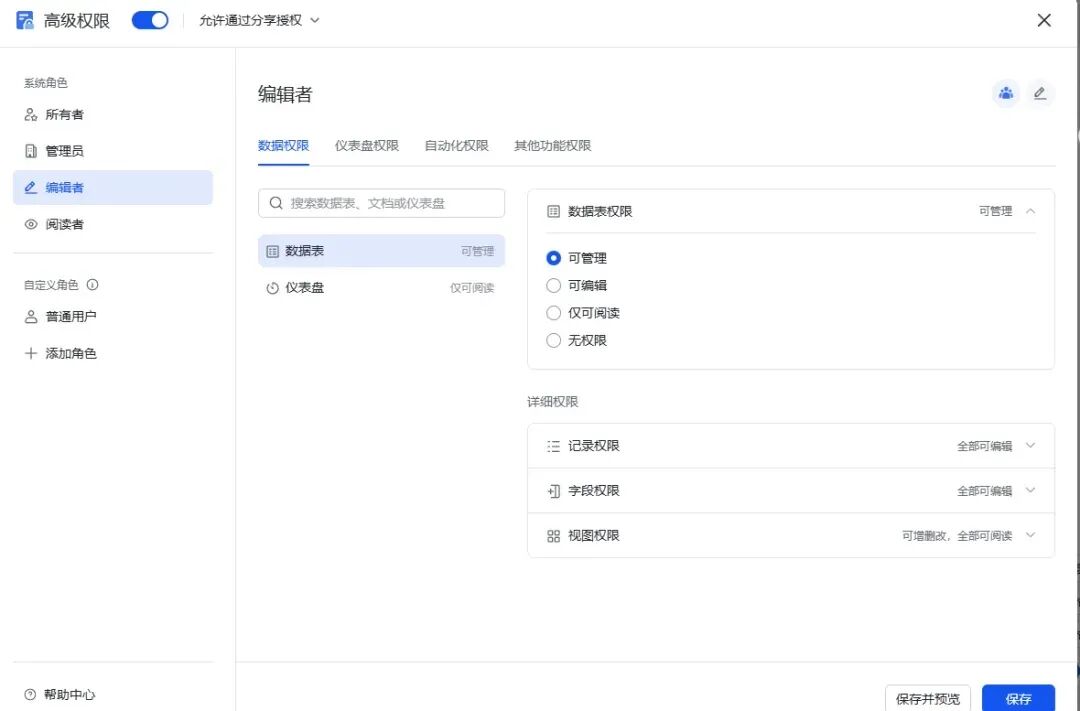Click the 仪表盘 clock icon in list
Screen dimensions: 1080x711
272,288
